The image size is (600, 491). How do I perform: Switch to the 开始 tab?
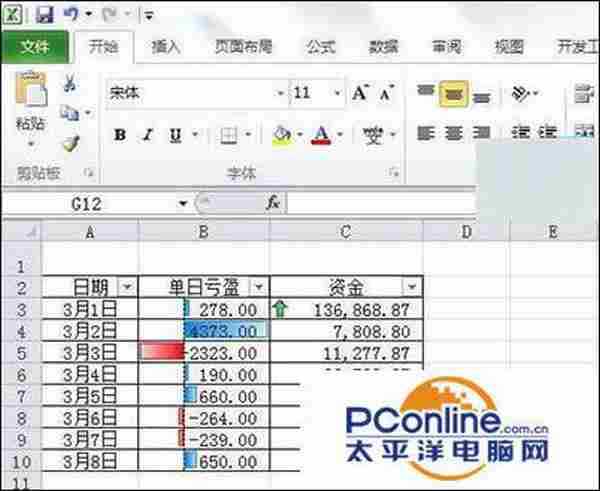tap(103, 47)
